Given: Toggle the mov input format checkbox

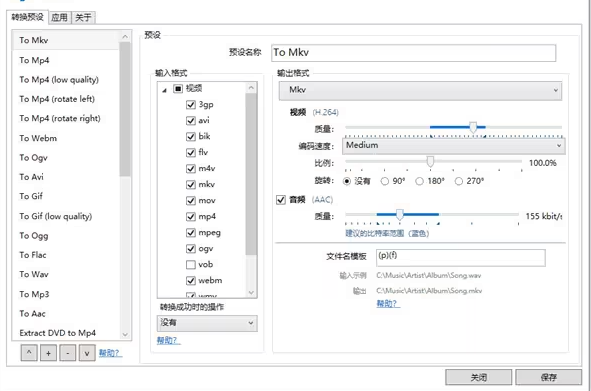Looking at the screenshot, I should (x=191, y=201).
